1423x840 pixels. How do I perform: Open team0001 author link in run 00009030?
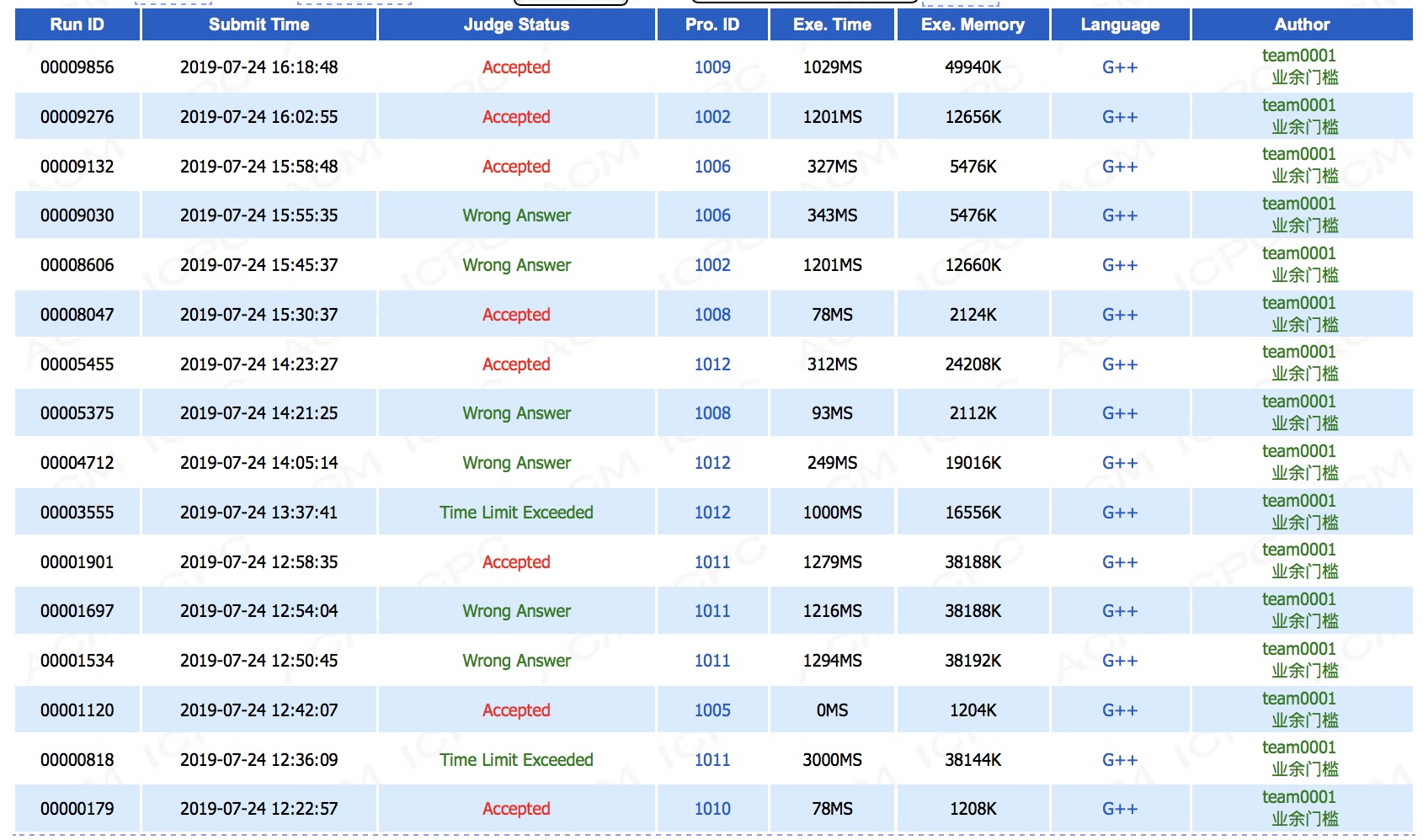tap(1298, 205)
